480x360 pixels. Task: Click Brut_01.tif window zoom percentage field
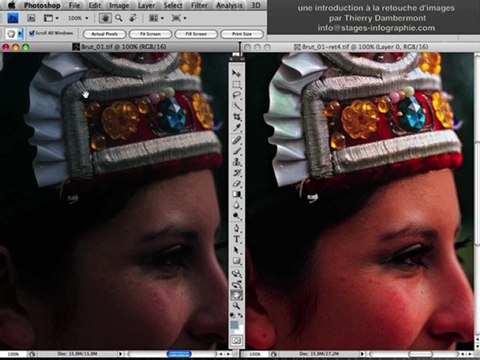coord(13,354)
